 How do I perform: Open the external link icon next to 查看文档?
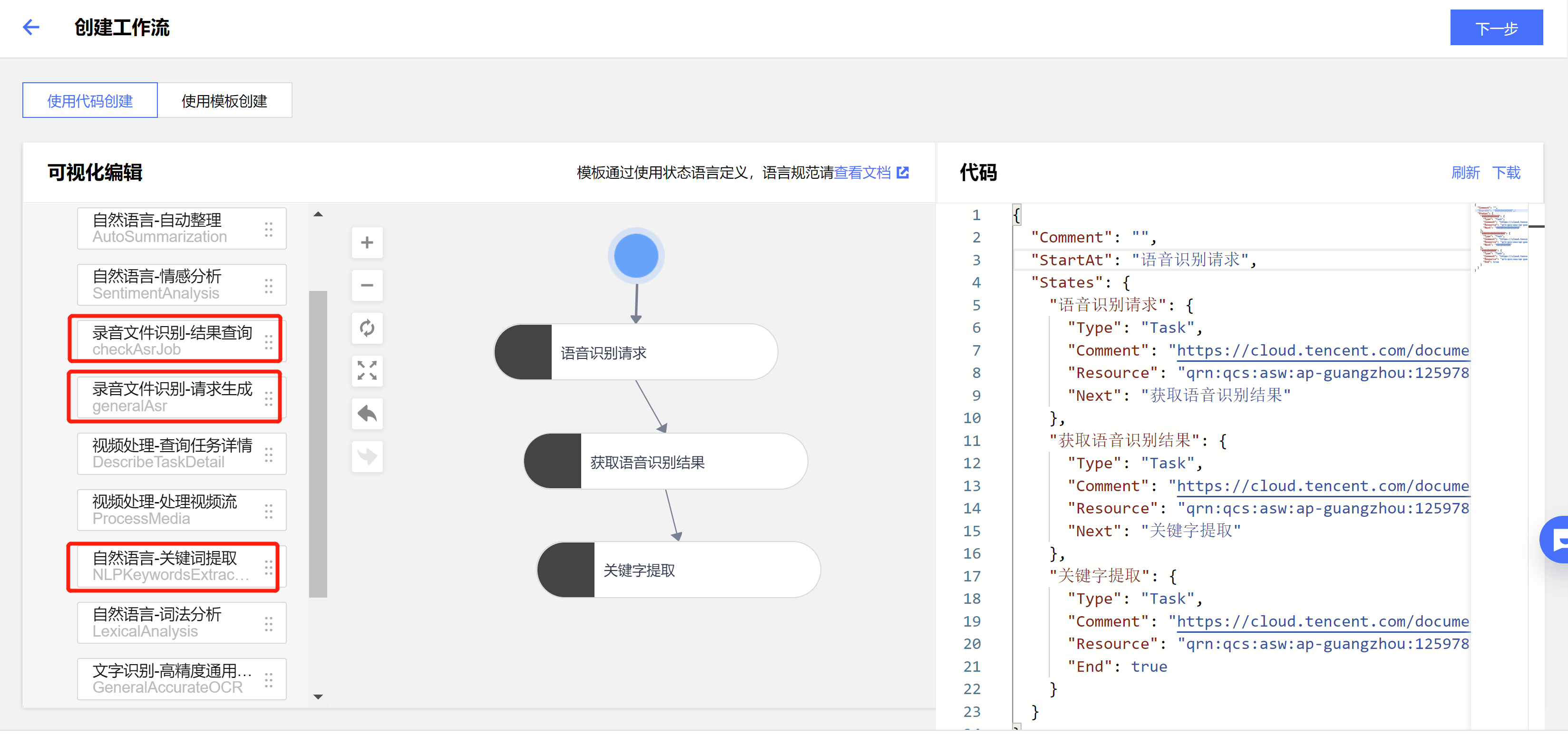(x=903, y=173)
